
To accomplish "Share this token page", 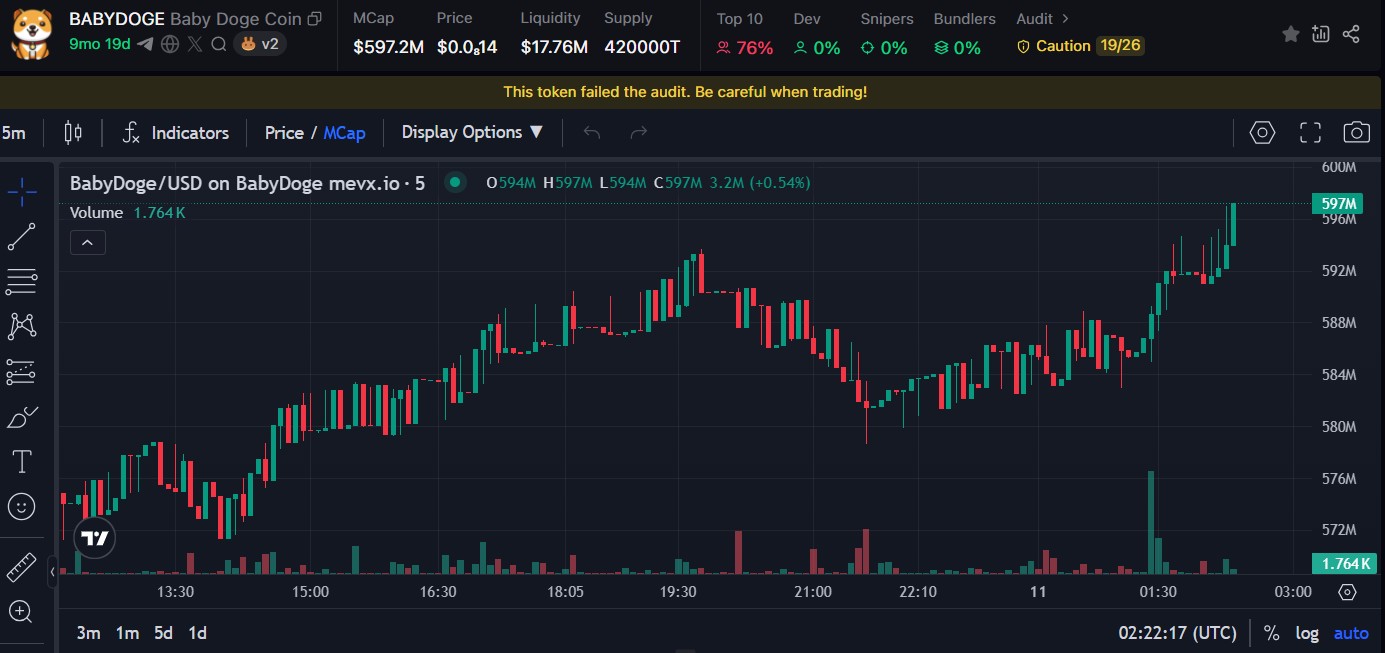I will [x=1351, y=34].
